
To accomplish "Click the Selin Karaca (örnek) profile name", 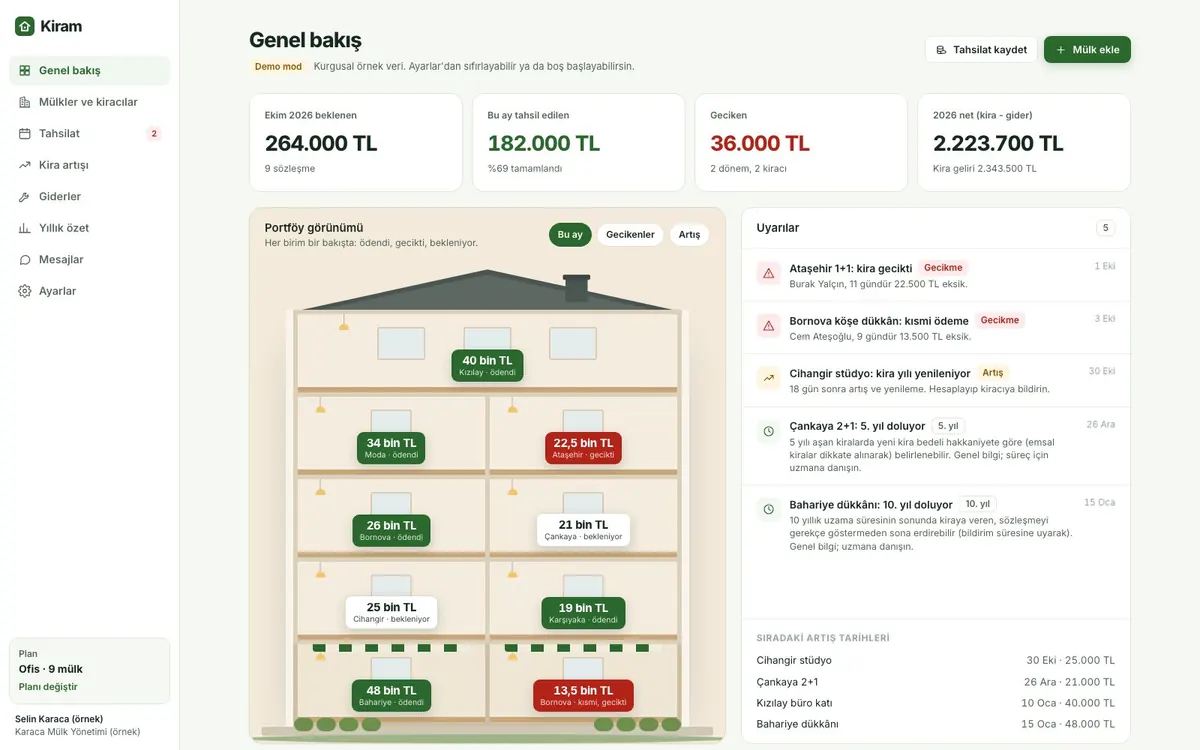I will pyautogui.click(x=59, y=719).
